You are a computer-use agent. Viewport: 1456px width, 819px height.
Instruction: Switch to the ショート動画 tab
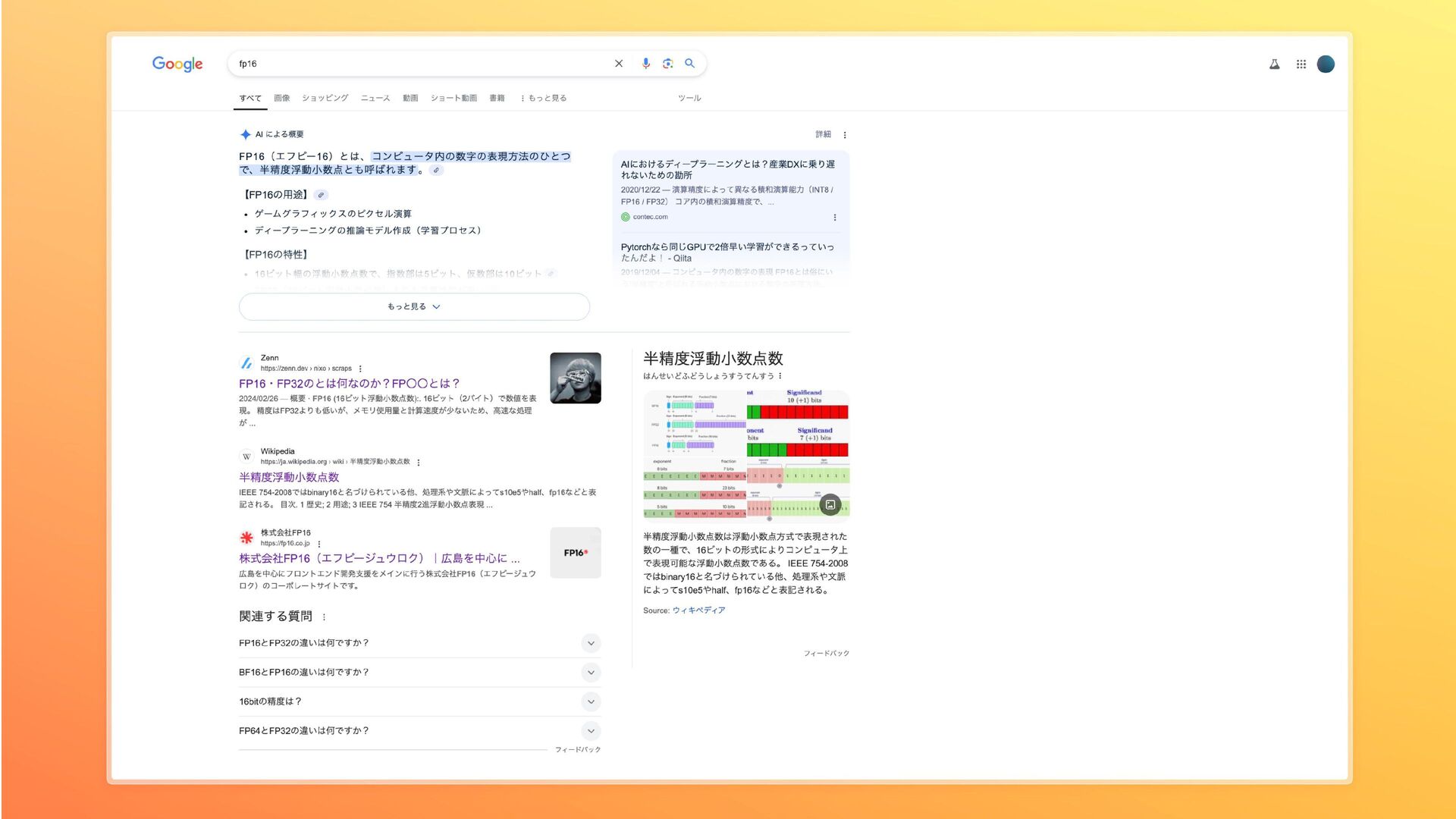tap(453, 98)
